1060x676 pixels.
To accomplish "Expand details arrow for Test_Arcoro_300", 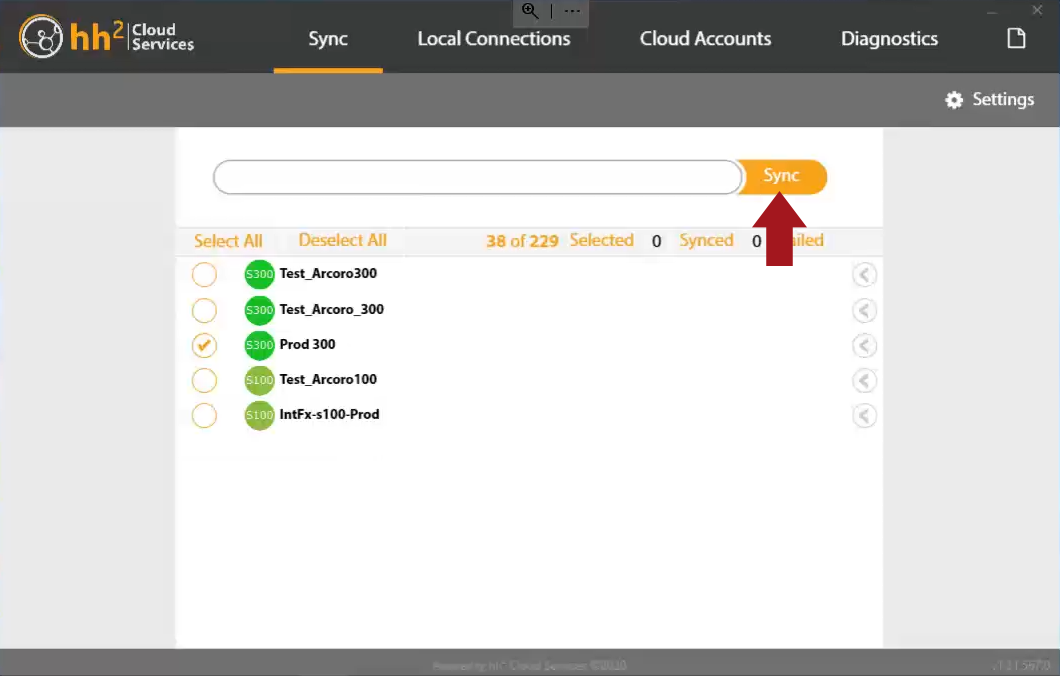I will [864, 310].
